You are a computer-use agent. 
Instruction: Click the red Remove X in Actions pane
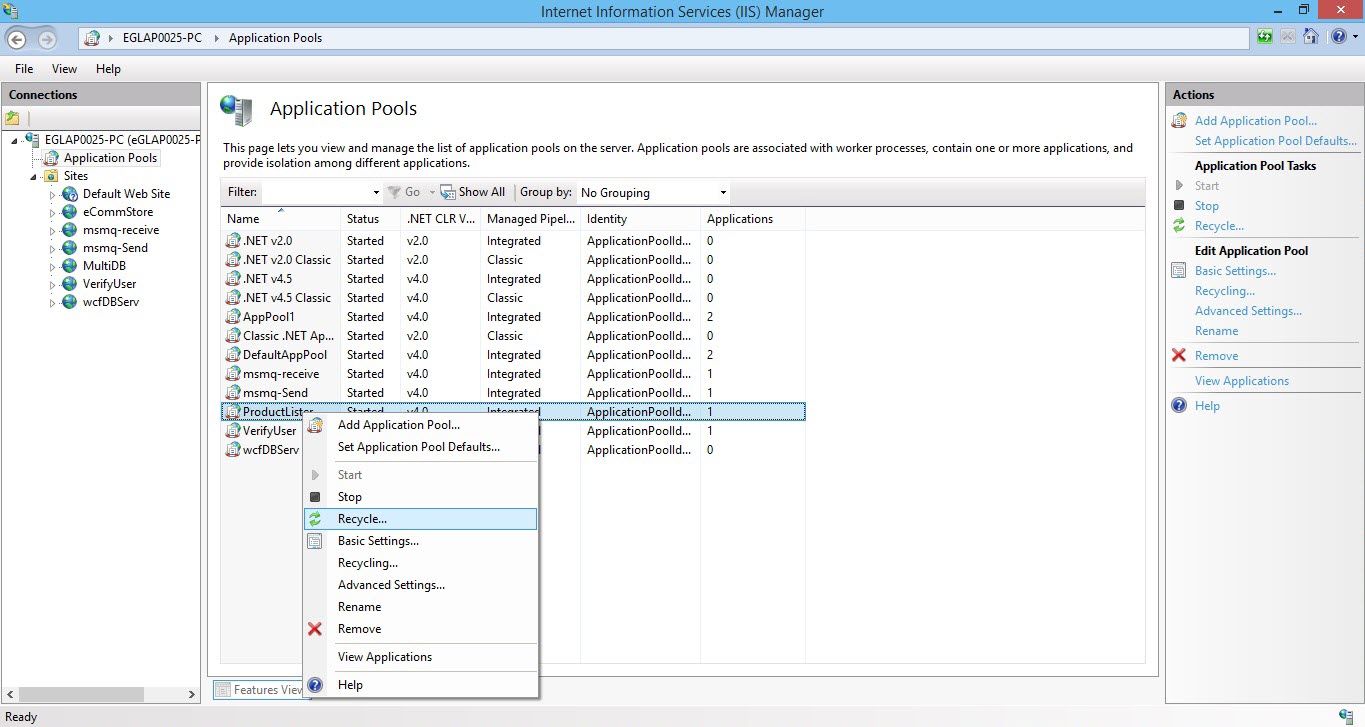[1179, 356]
